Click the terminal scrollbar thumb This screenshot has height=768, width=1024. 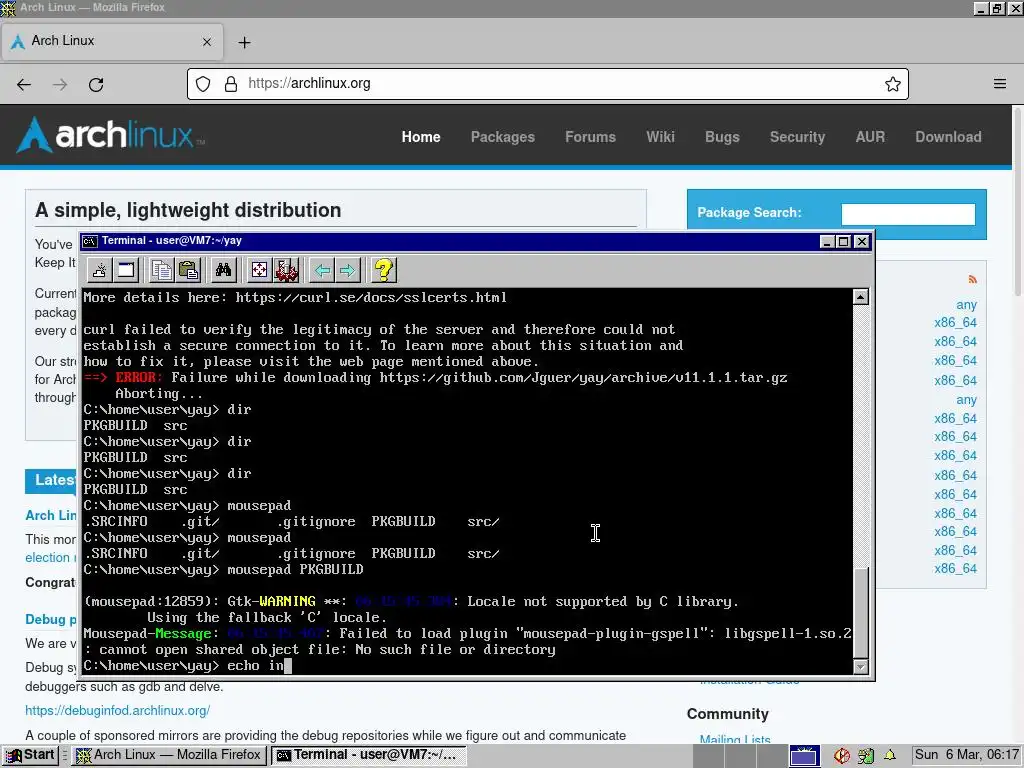861,613
